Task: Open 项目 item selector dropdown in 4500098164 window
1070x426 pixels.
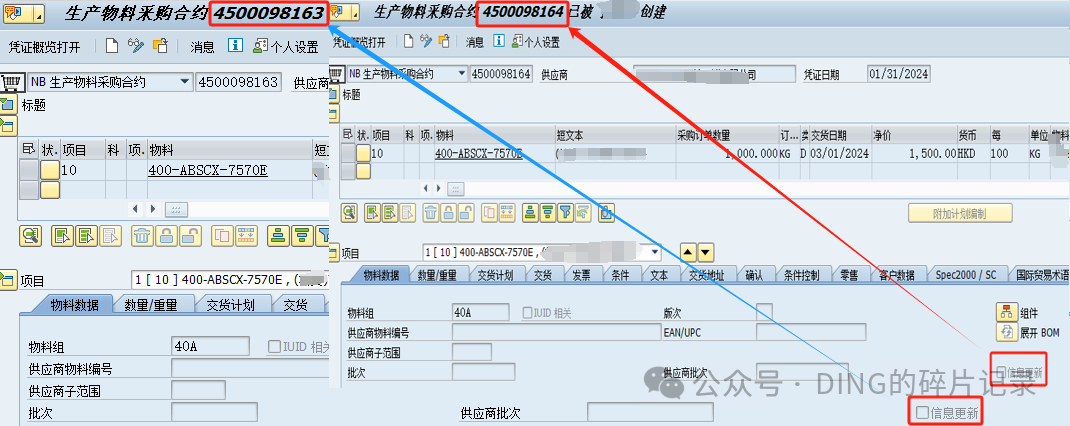Action: click(656, 253)
